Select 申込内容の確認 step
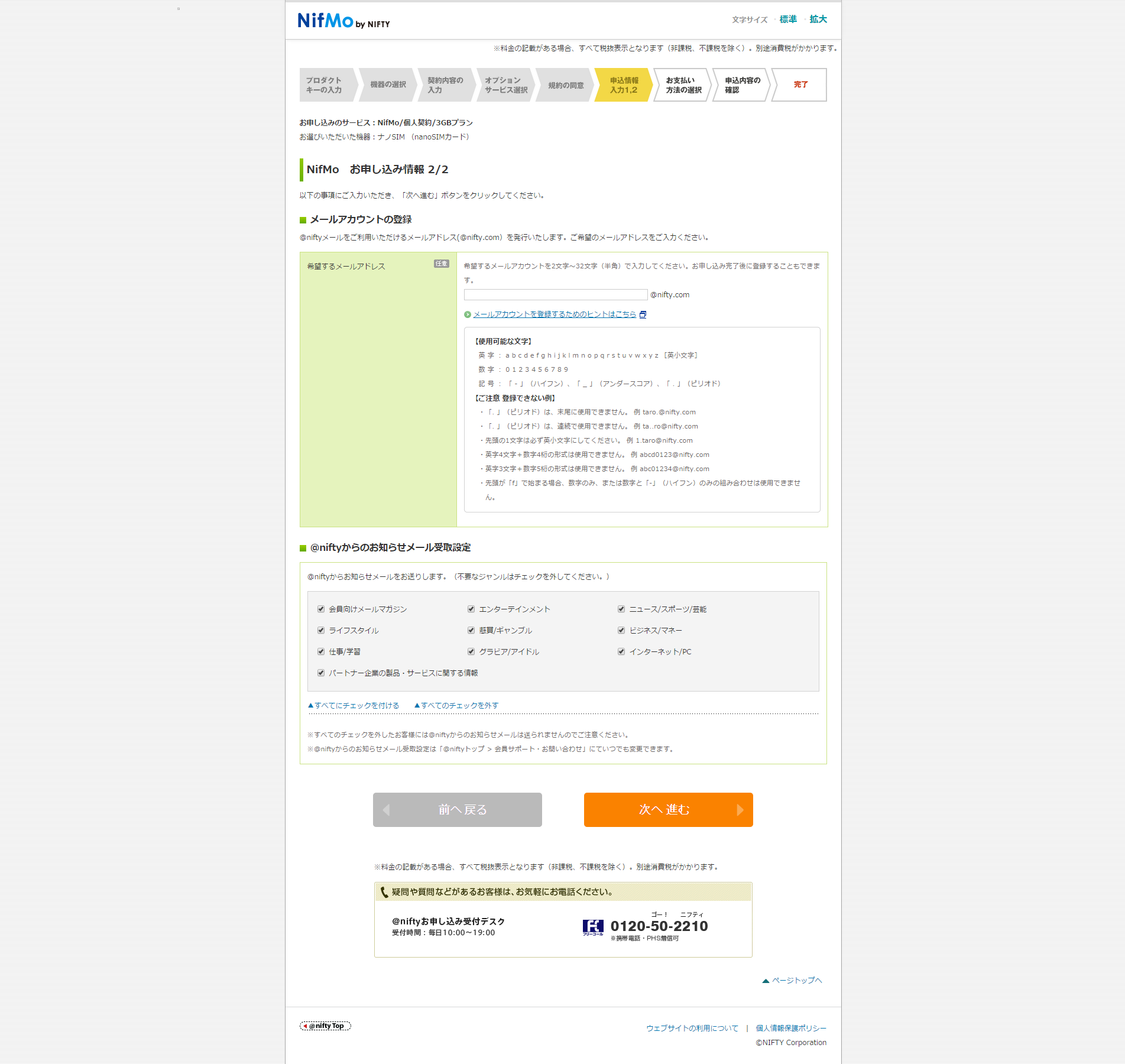This screenshot has height=1064, width=1125. click(742, 85)
